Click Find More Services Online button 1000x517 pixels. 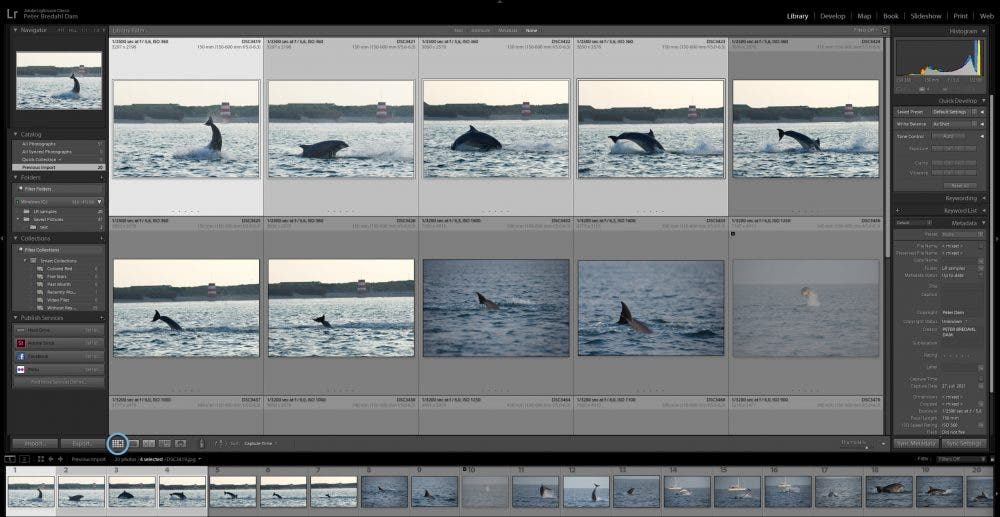59,382
